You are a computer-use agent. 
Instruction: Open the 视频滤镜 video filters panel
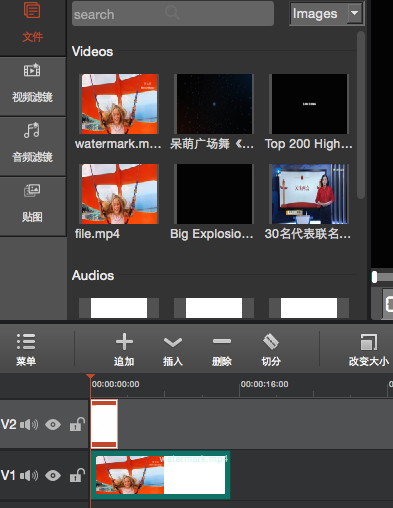pyautogui.click(x=32, y=86)
